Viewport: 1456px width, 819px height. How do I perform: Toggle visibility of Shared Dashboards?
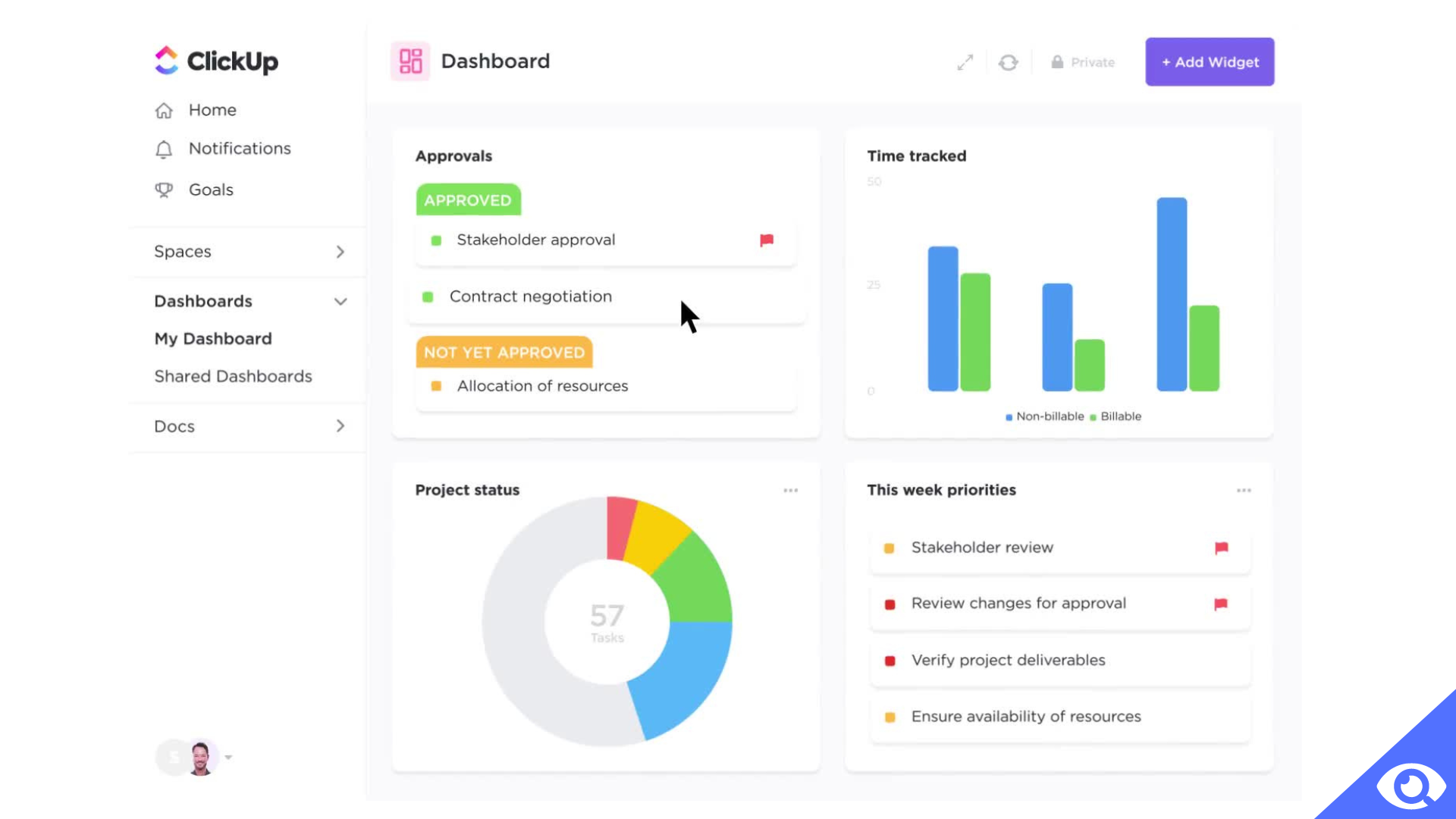(233, 376)
